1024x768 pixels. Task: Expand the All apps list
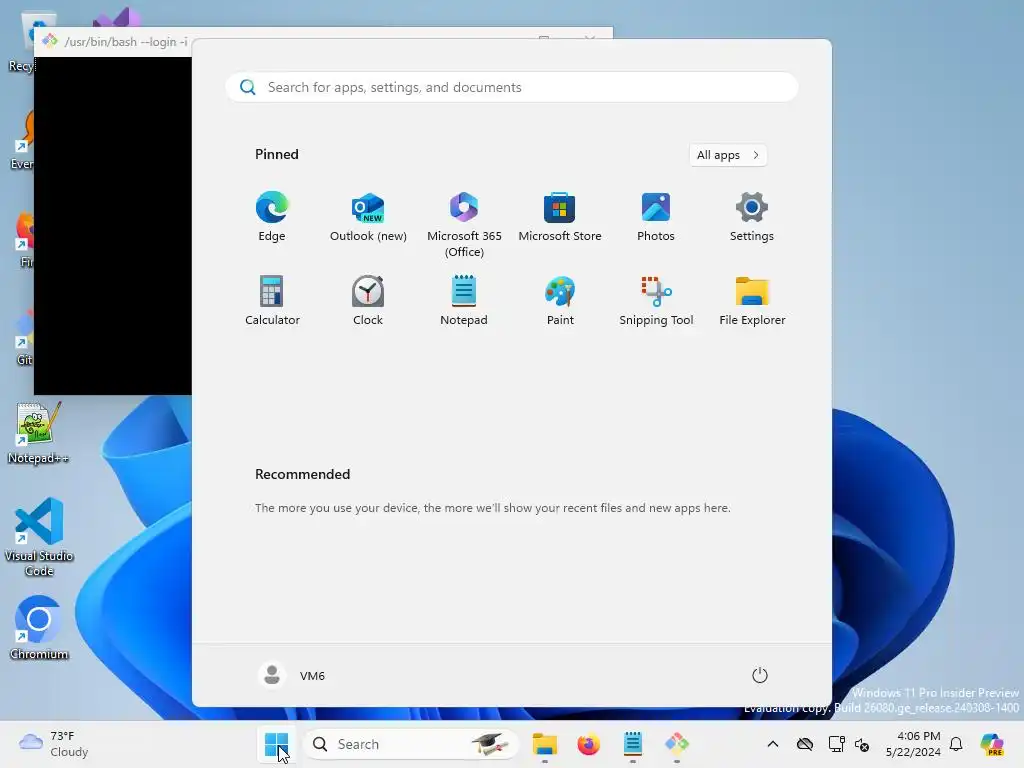coord(728,155)
